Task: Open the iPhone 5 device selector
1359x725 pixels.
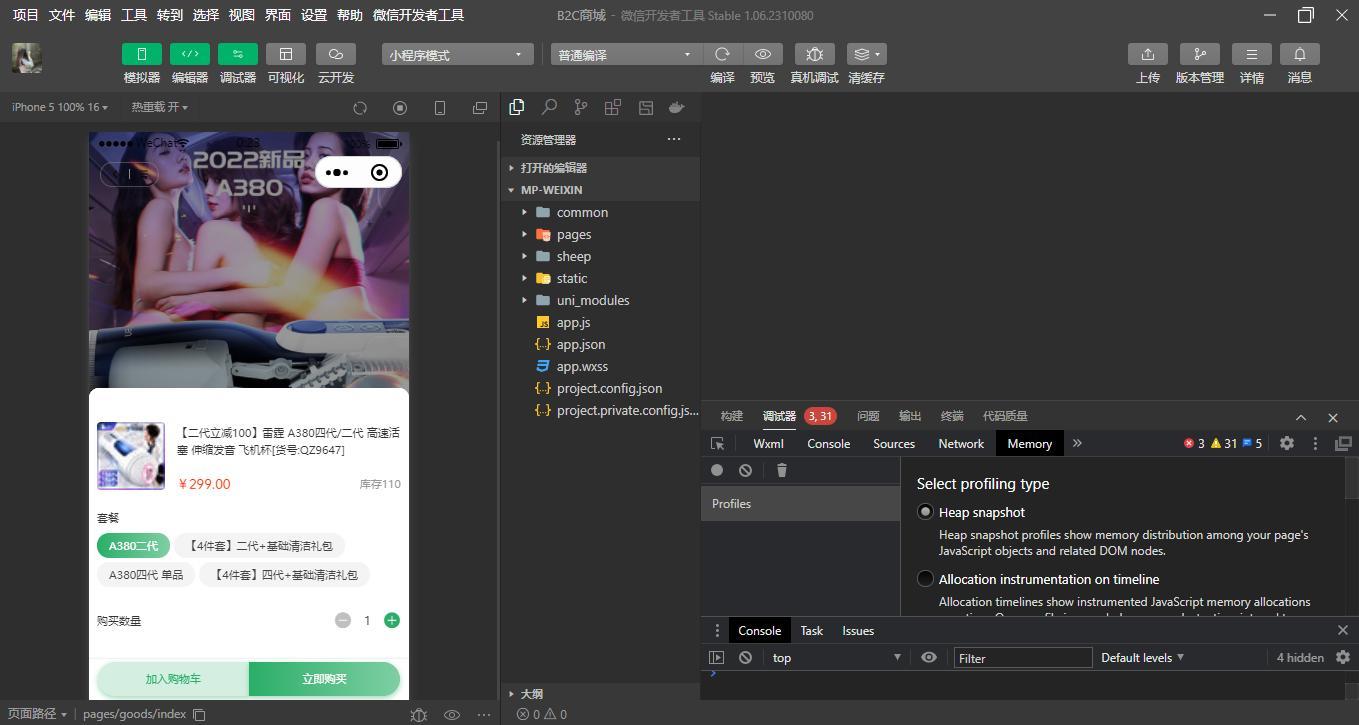Action: coord(61,107)
